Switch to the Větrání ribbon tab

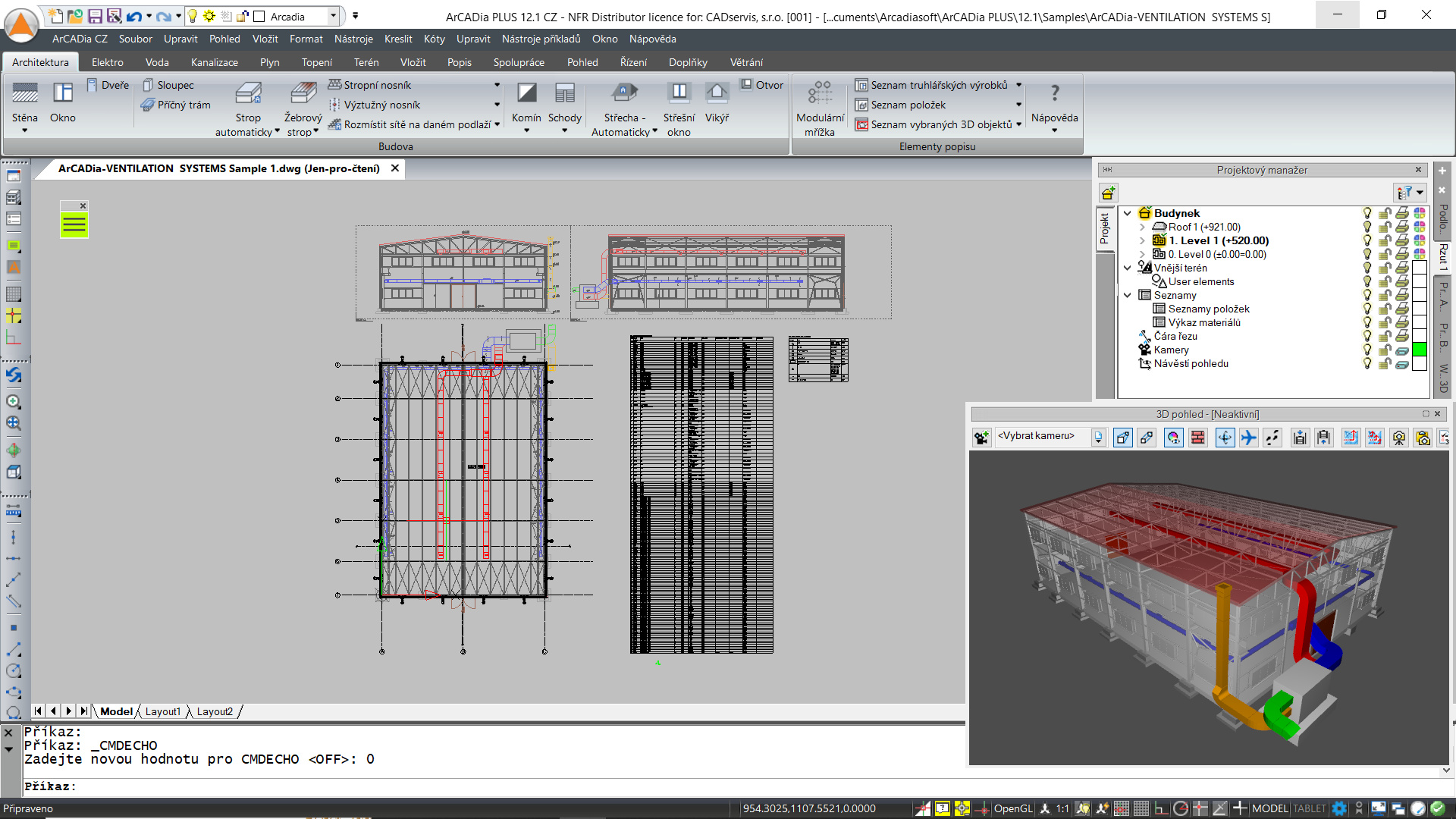coord(746,62)
